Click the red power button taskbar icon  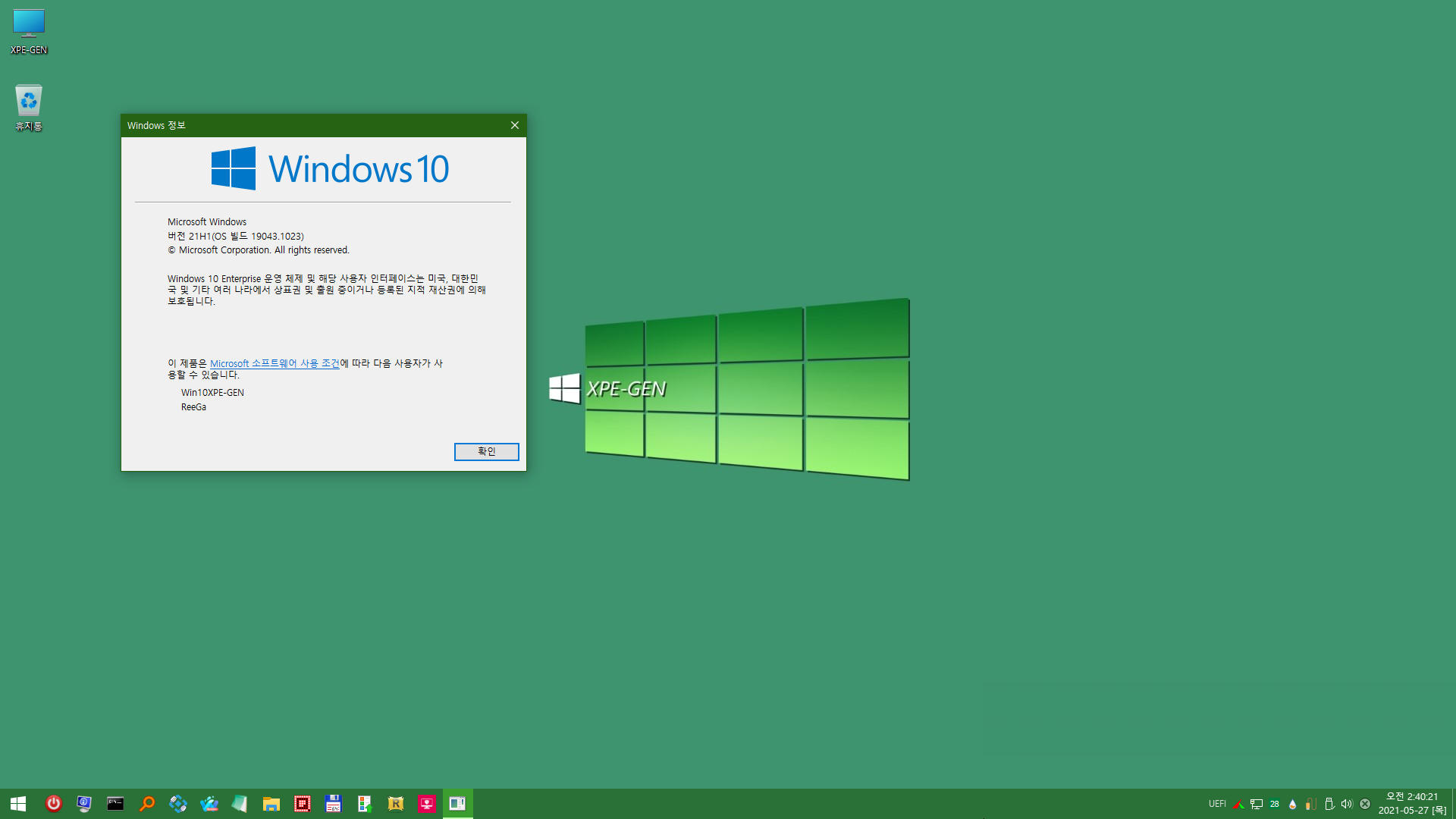pyautogui.click(x=53, y=804)
